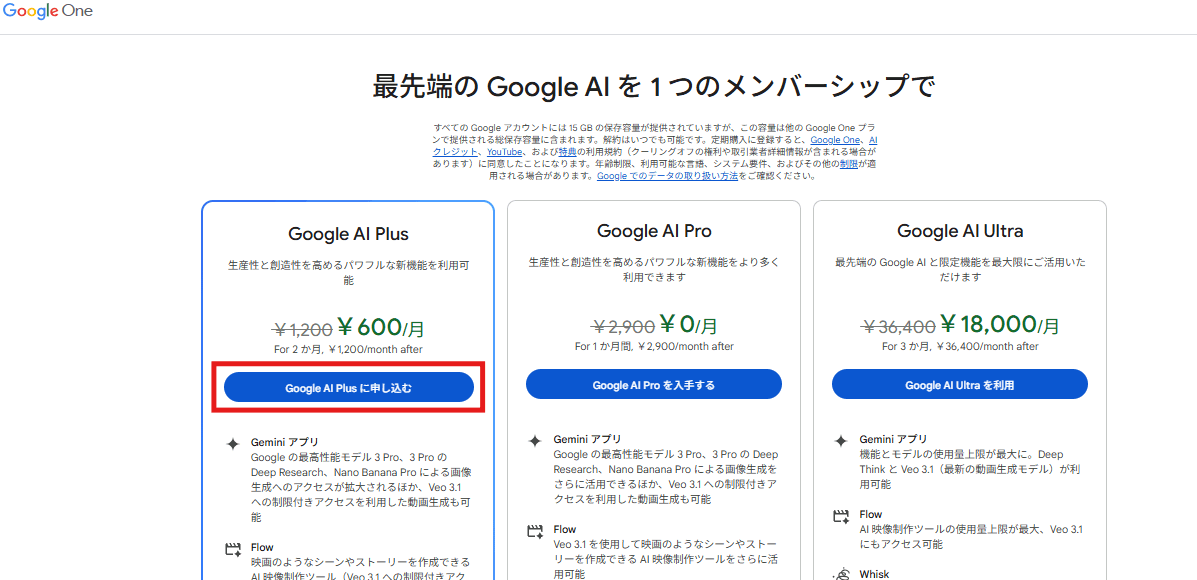The width and height of the screenshot is (1197, 580).
Task: Click the Flow icon in the AI Plus card
Action: pyautogui.click(x=233, y=549)
